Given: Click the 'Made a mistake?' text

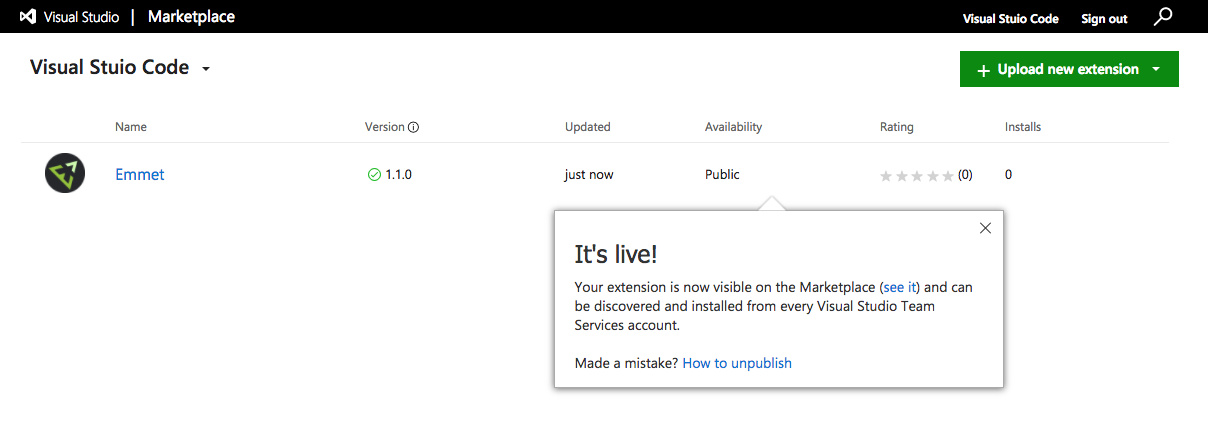Looking at the screenshot, I should (627, 363).
